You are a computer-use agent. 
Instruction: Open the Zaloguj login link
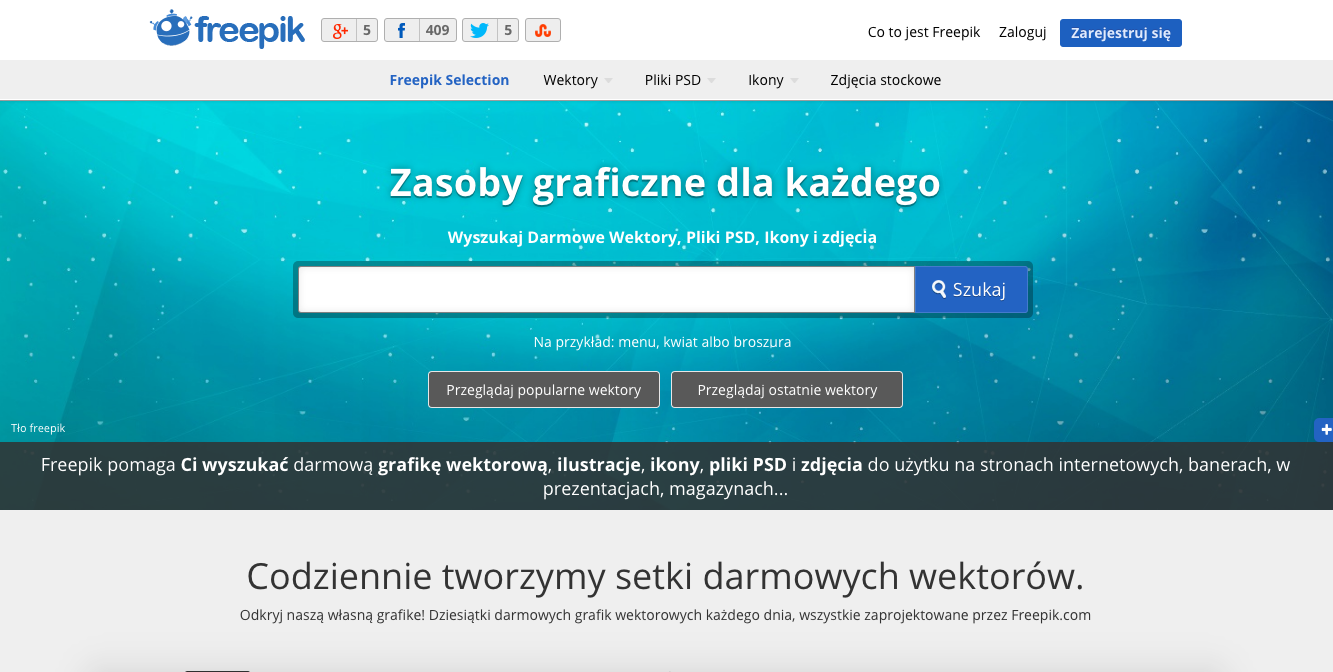pos(1022,32)
